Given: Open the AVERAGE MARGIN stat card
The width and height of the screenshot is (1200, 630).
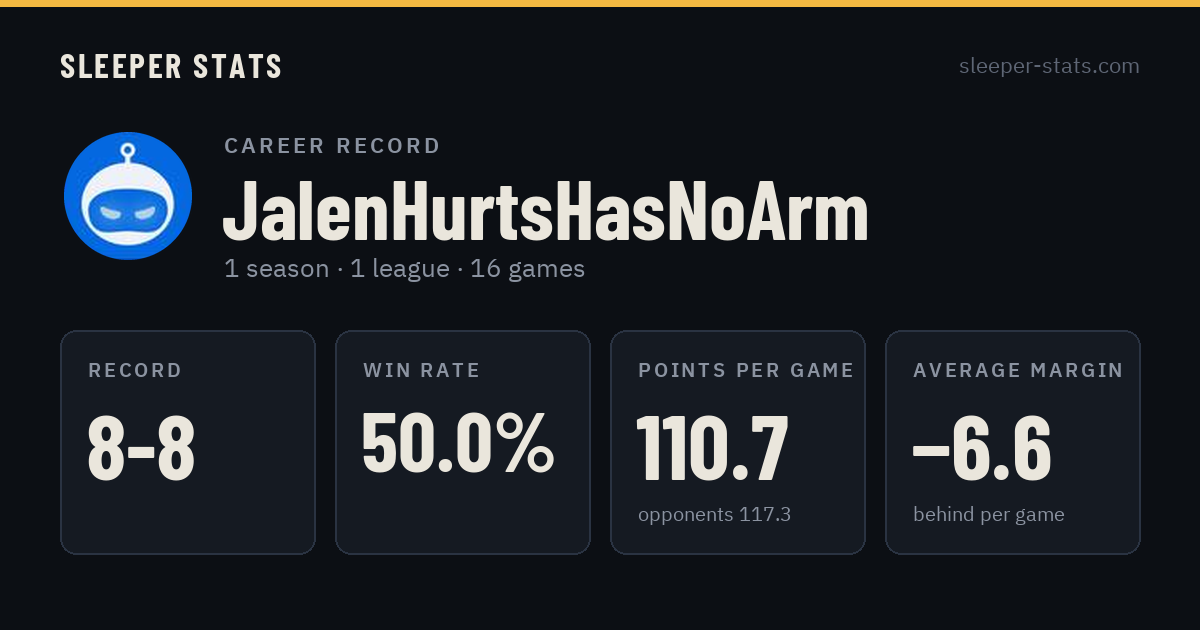Looking at the screenshot, I should pos(1013,442).
